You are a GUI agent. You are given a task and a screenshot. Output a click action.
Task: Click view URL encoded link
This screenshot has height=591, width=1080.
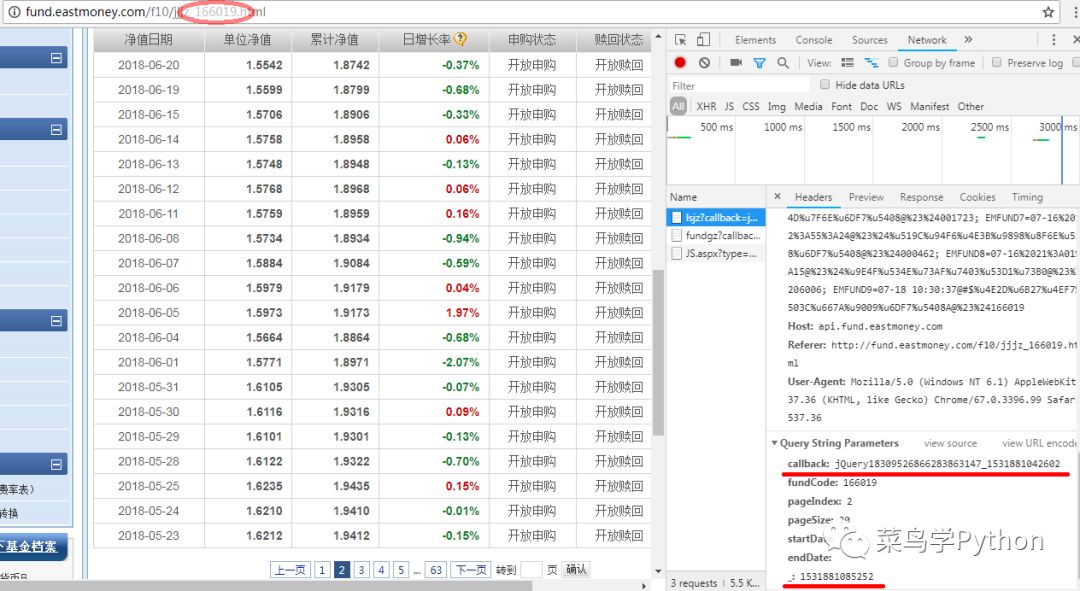click(x=1039, y=443)
